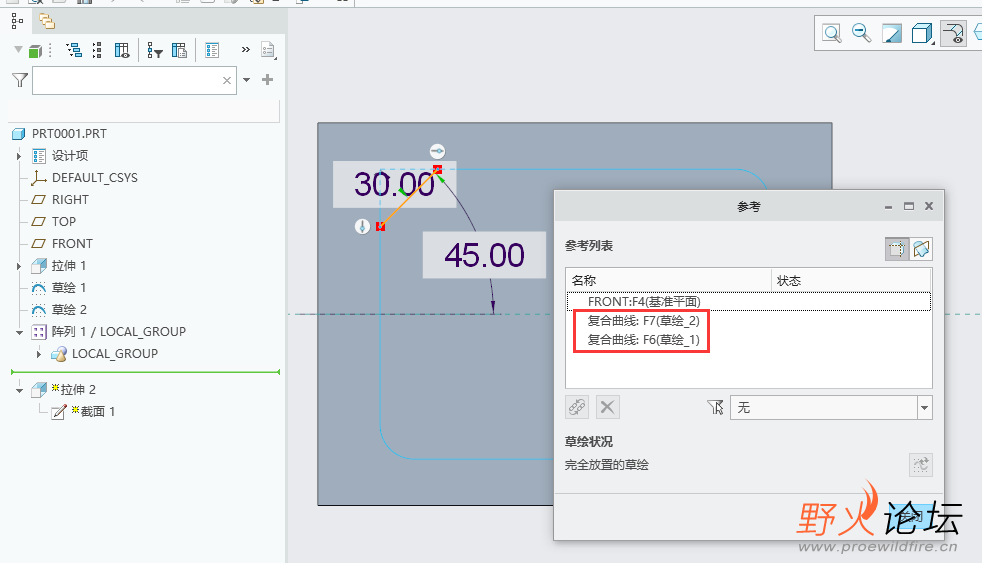Collapse the 拉伸 2 feature node
The image size is (982, 563).
[19, 390]
